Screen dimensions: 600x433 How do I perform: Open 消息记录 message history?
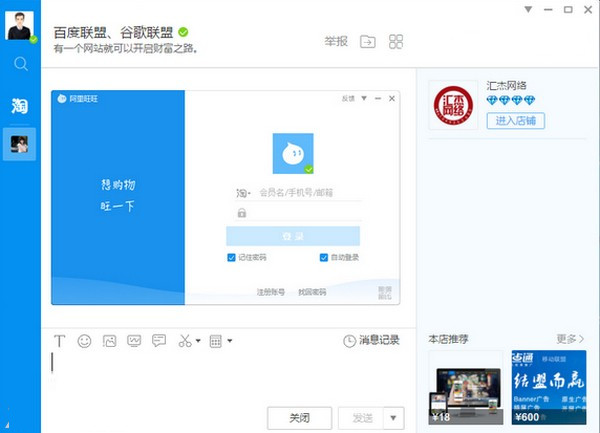pyautogui.click(x=371, y=341)
